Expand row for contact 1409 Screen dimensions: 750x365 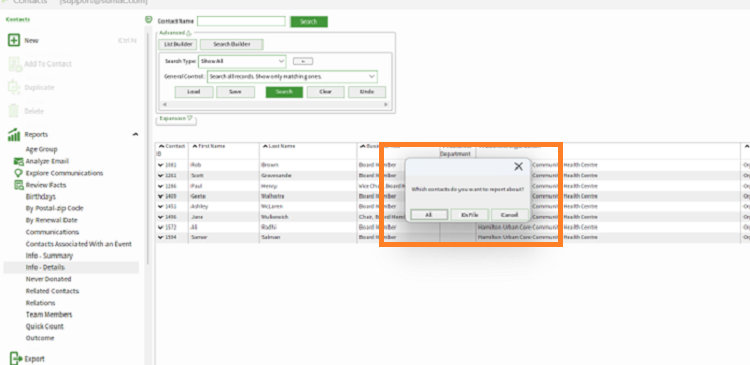160,196
